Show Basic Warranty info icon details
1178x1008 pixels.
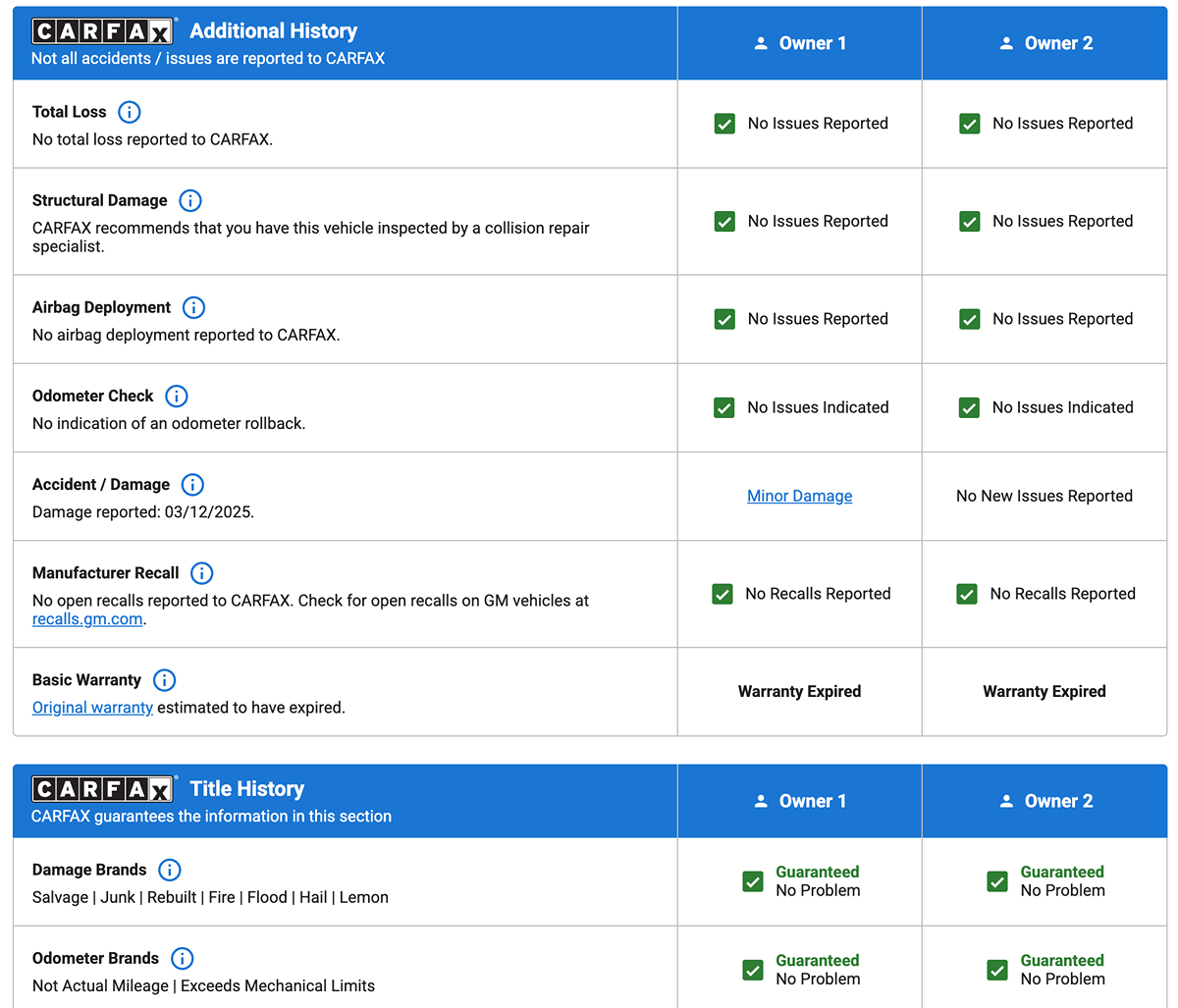point(164,680)
